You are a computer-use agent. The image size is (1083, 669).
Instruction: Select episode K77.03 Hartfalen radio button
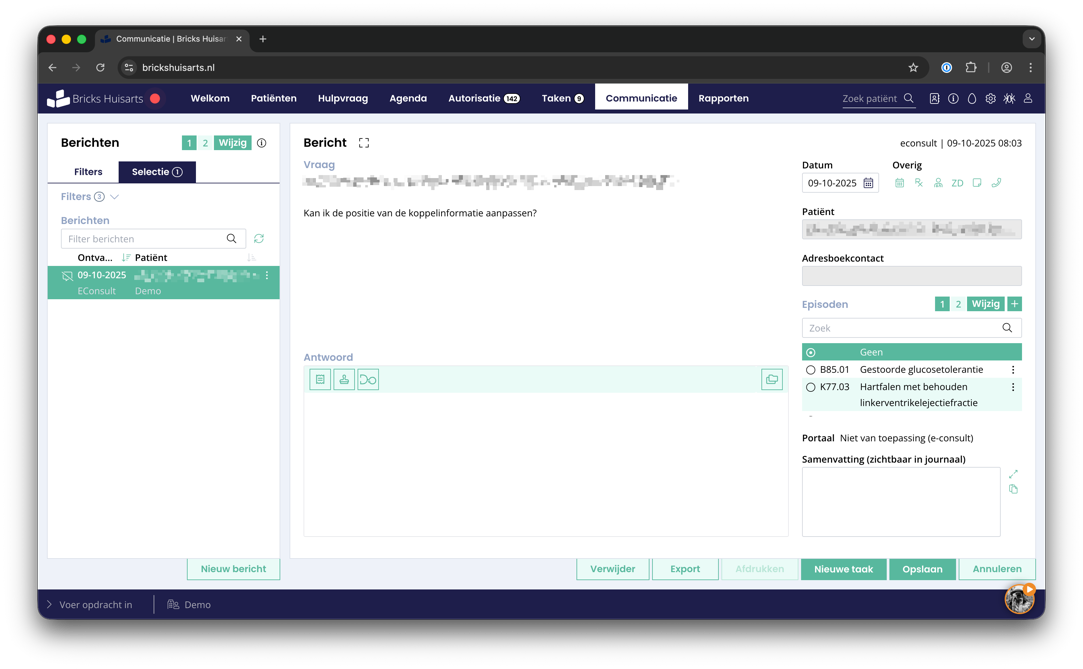(811, 387)
